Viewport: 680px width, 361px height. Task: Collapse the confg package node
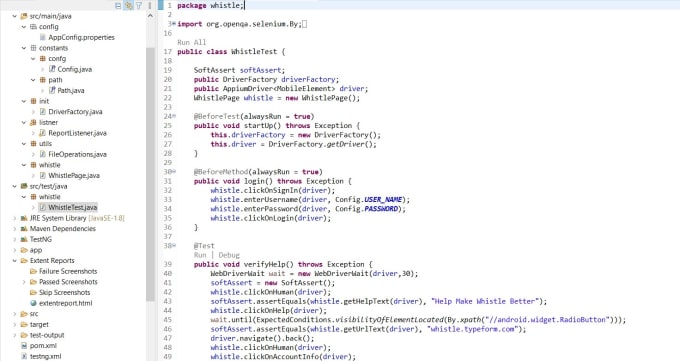[33, 59]
